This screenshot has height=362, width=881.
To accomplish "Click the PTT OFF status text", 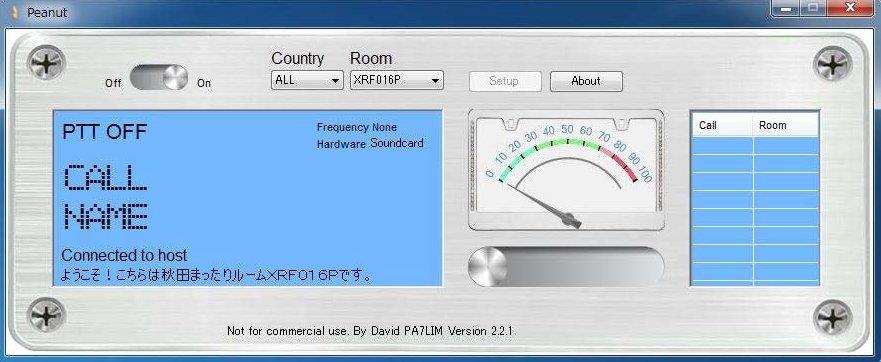I will [104, 132].
